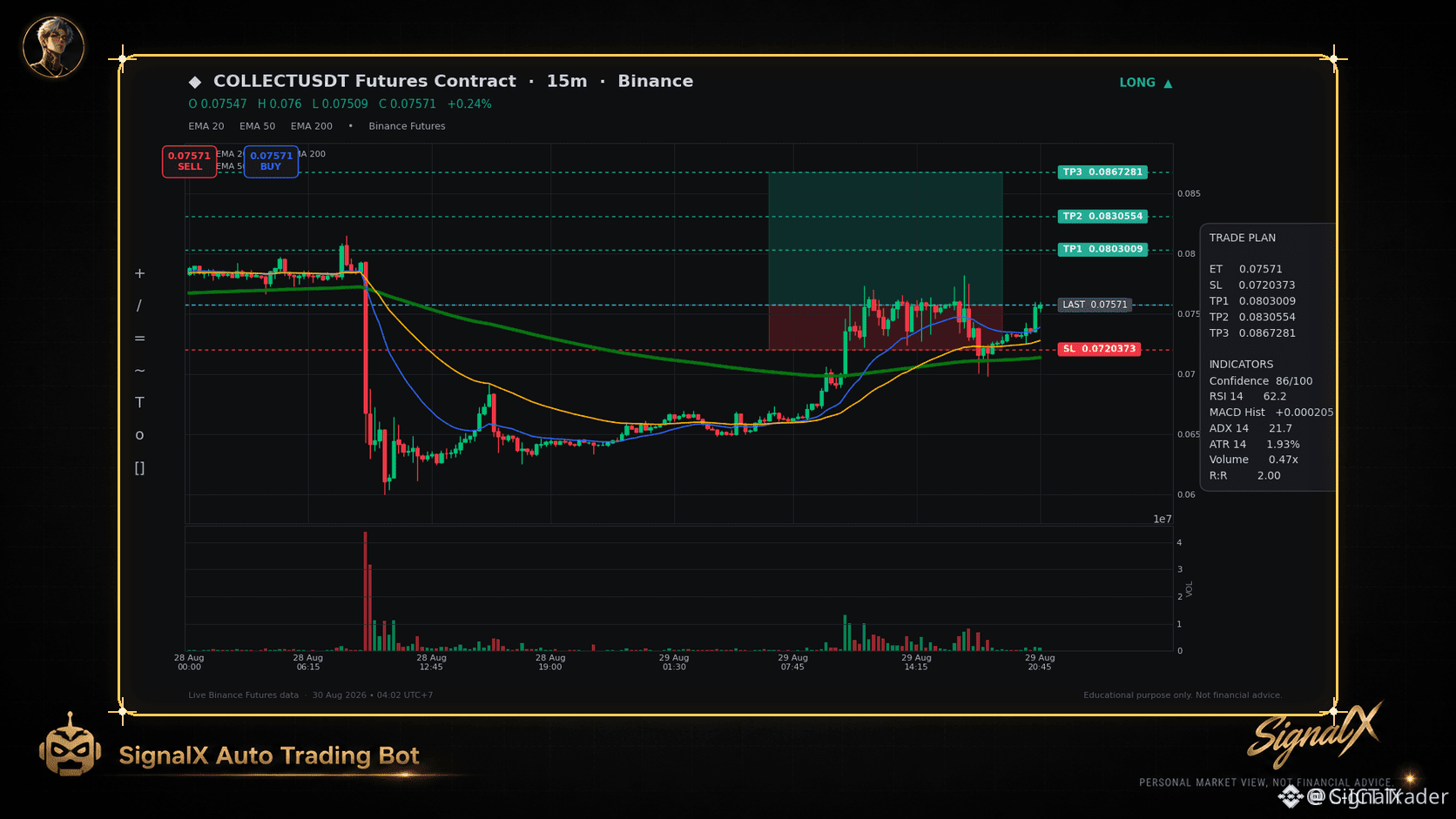1456x819 pixels.
Task: Click the red SELL 0.07571 button
Action: click(x=189, y=162)
